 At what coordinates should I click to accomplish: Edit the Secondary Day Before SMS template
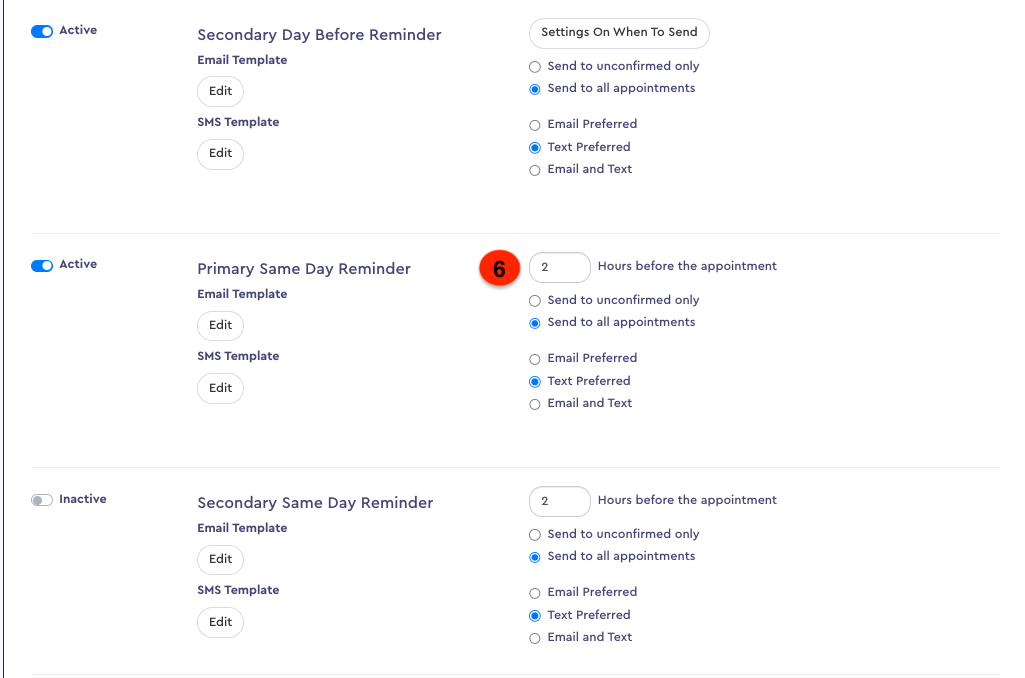pos(220,153)
